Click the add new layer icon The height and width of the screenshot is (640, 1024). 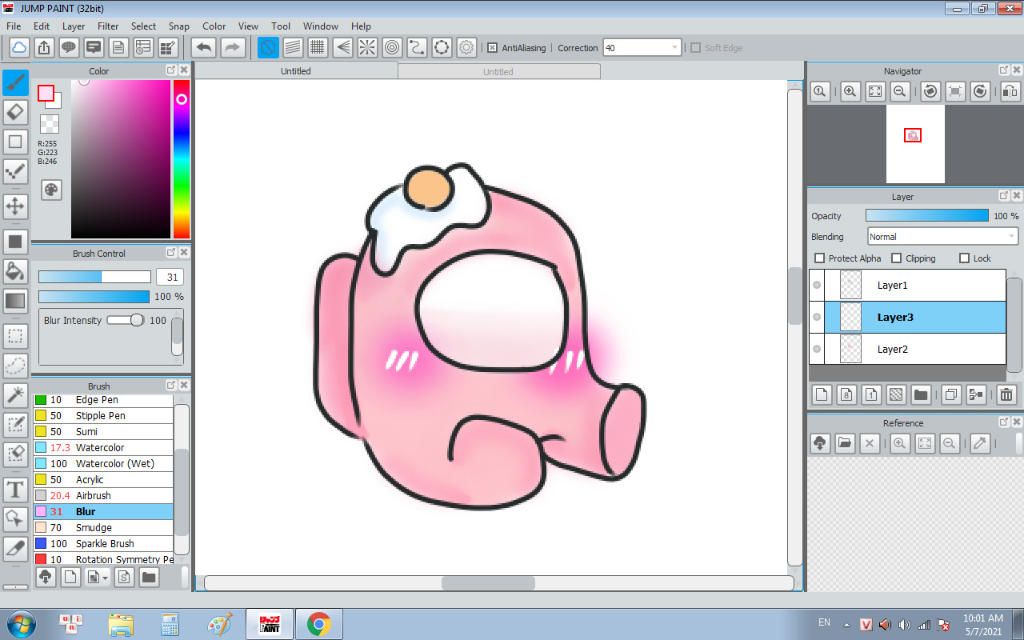pos(822,394)
